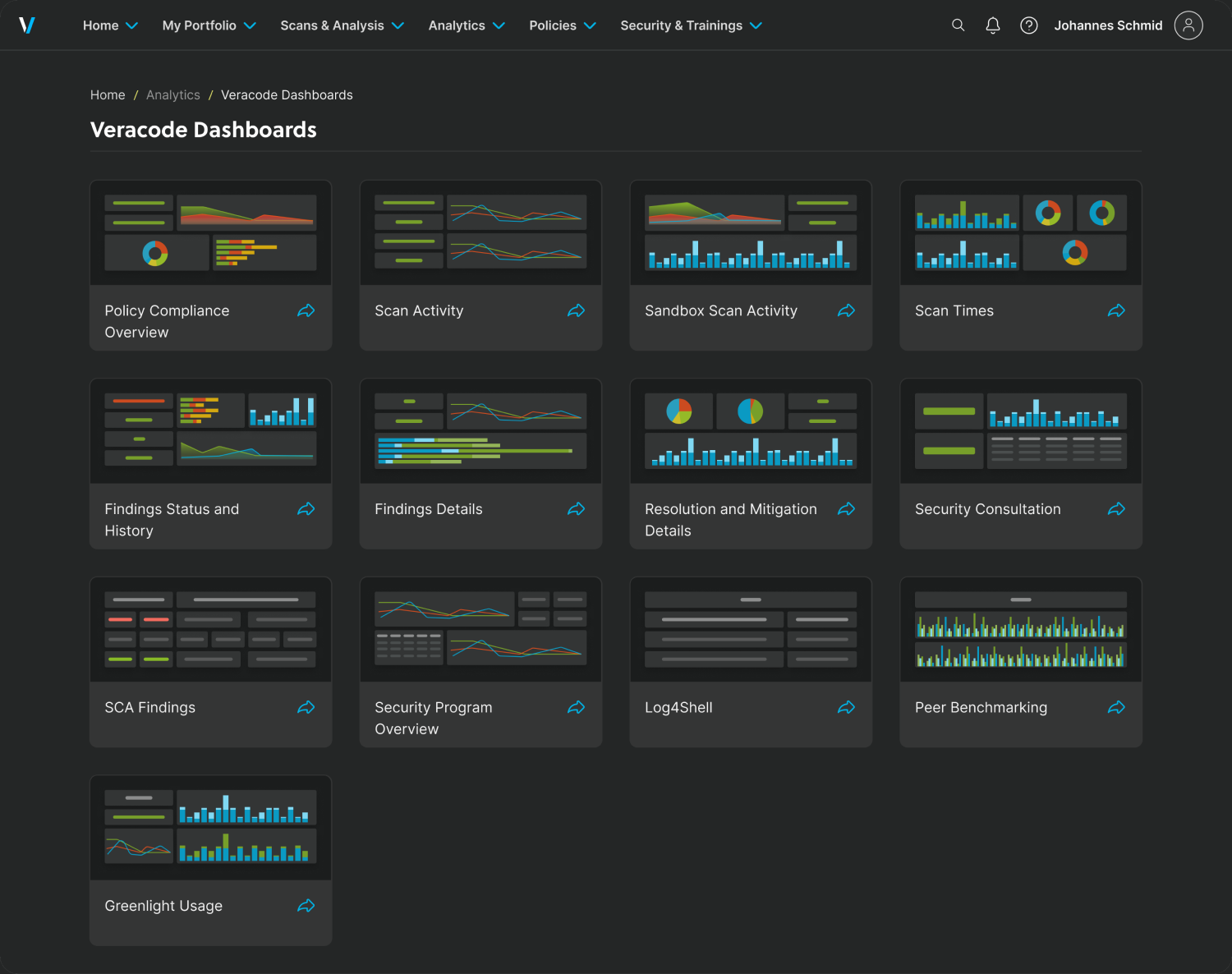Open the Security & Trainings menu
This screenshot has height=974, width=1232.
(681, 25)
